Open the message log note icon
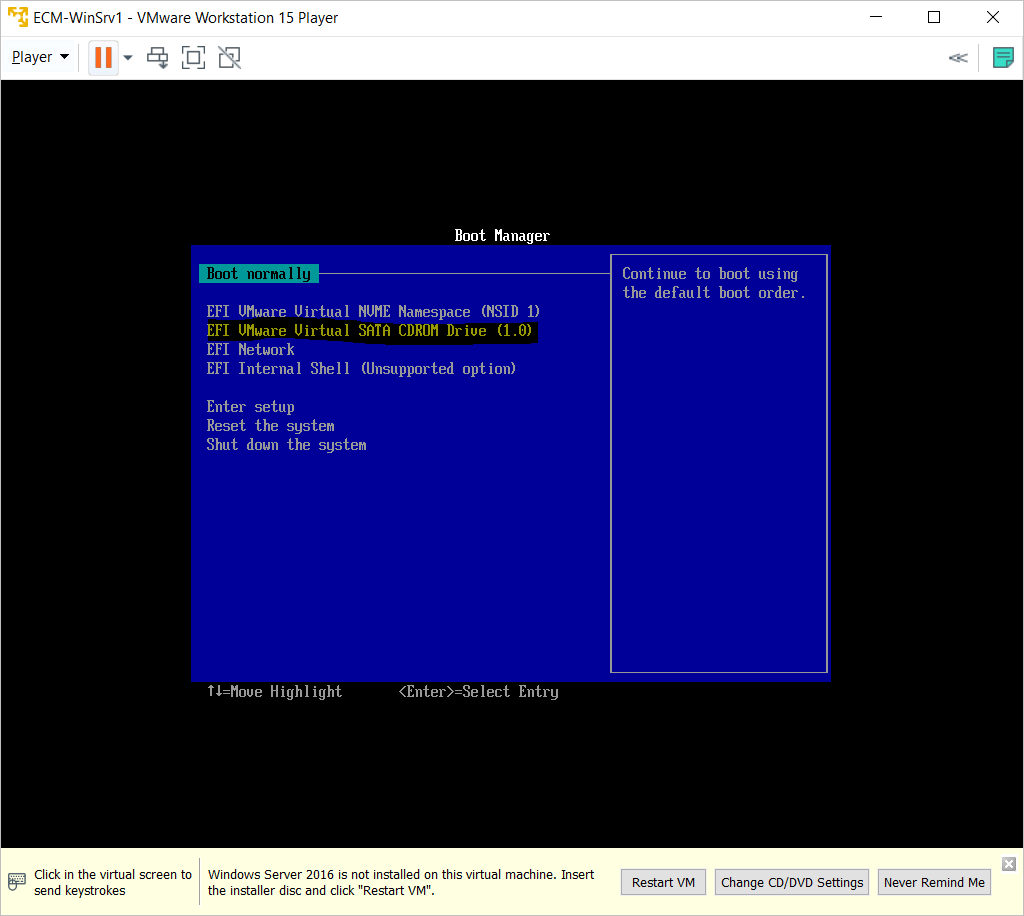The height and width of the screenshot is (916, 1024). 1002,57
